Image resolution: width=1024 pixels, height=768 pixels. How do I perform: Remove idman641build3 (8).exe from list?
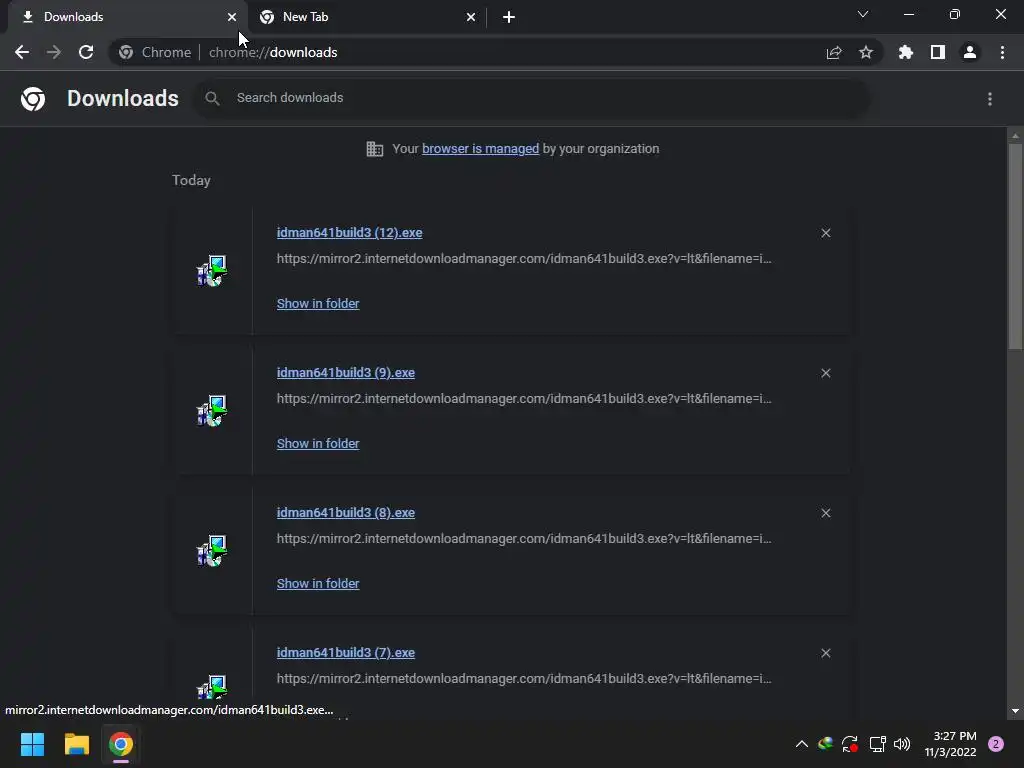click(x=825, y=513)
